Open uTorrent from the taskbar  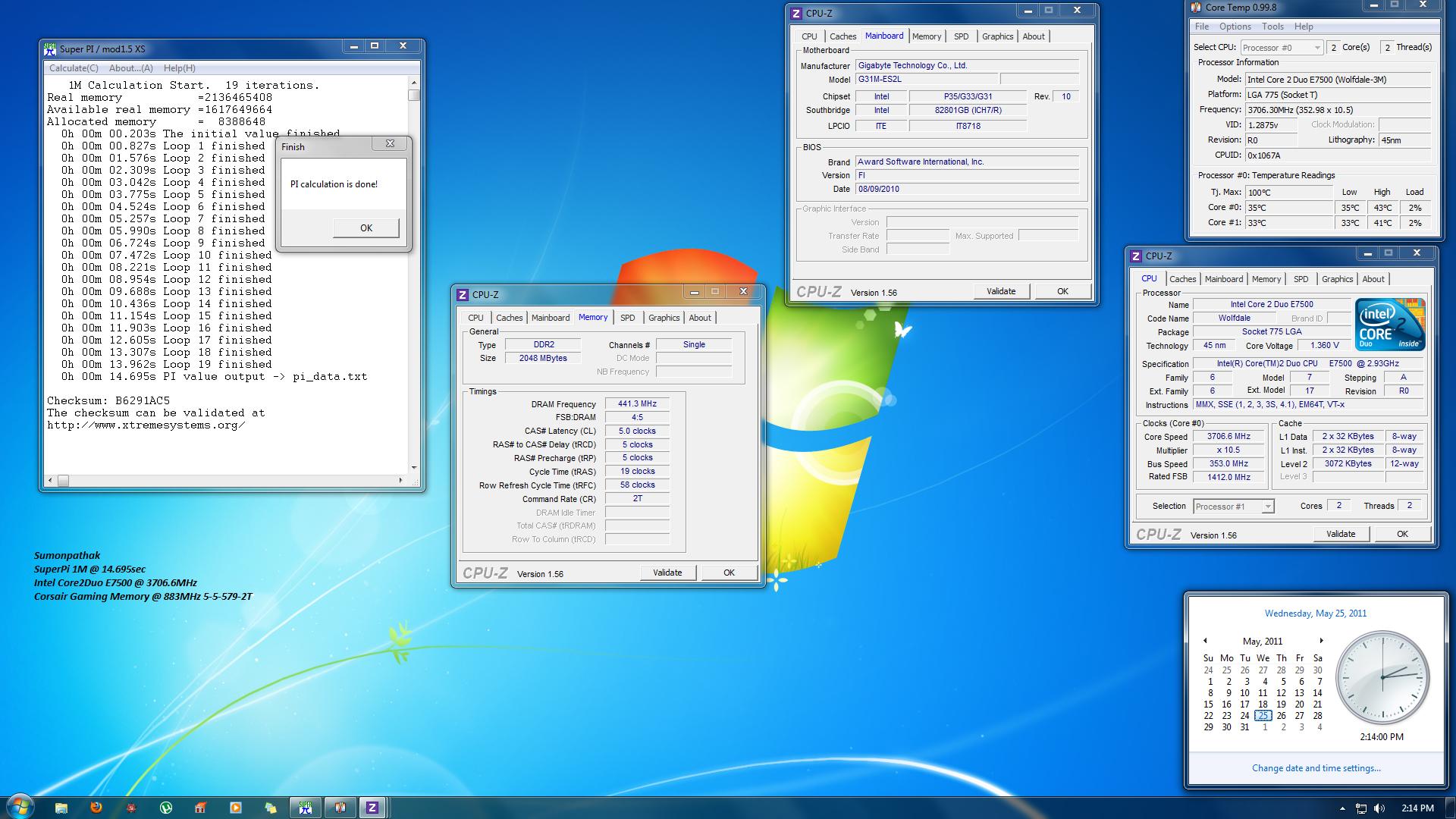tap(166, 808)
